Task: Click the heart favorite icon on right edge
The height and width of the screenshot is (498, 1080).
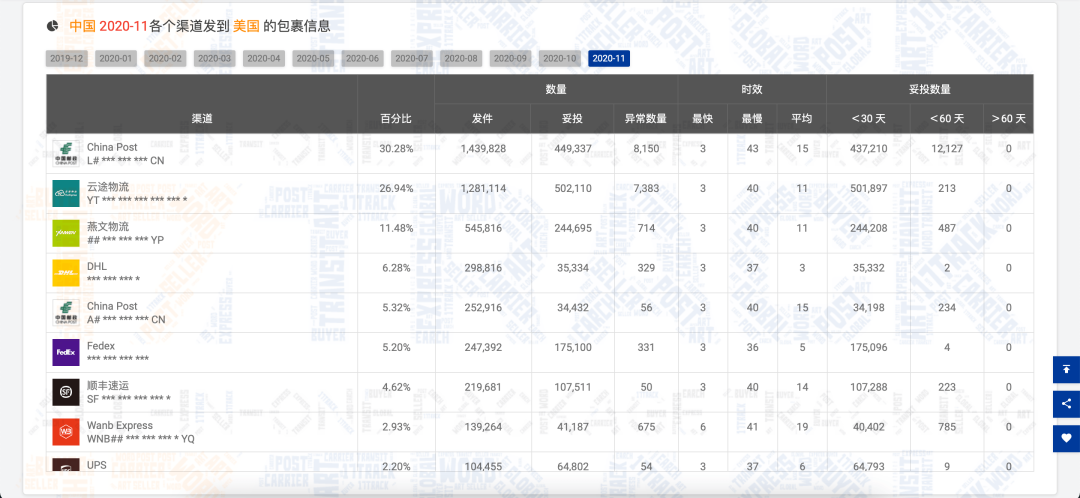Action: pyautogui.click(x=1066, y=438)
